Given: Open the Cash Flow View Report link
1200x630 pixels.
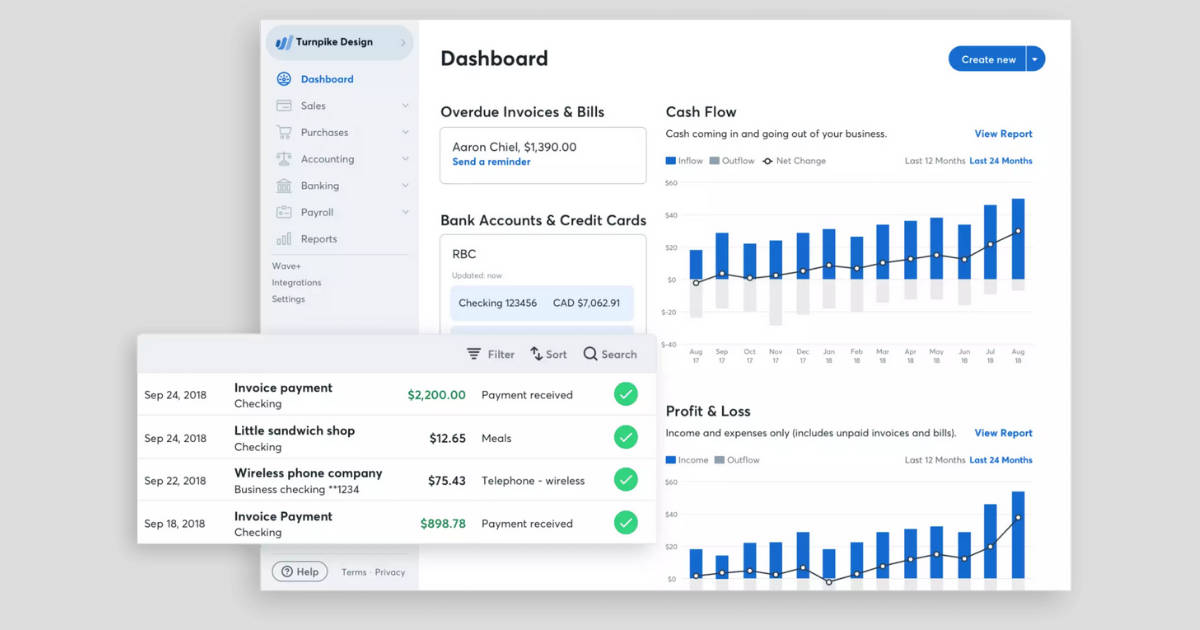Looking at the screenshot, I should 1003,133.
